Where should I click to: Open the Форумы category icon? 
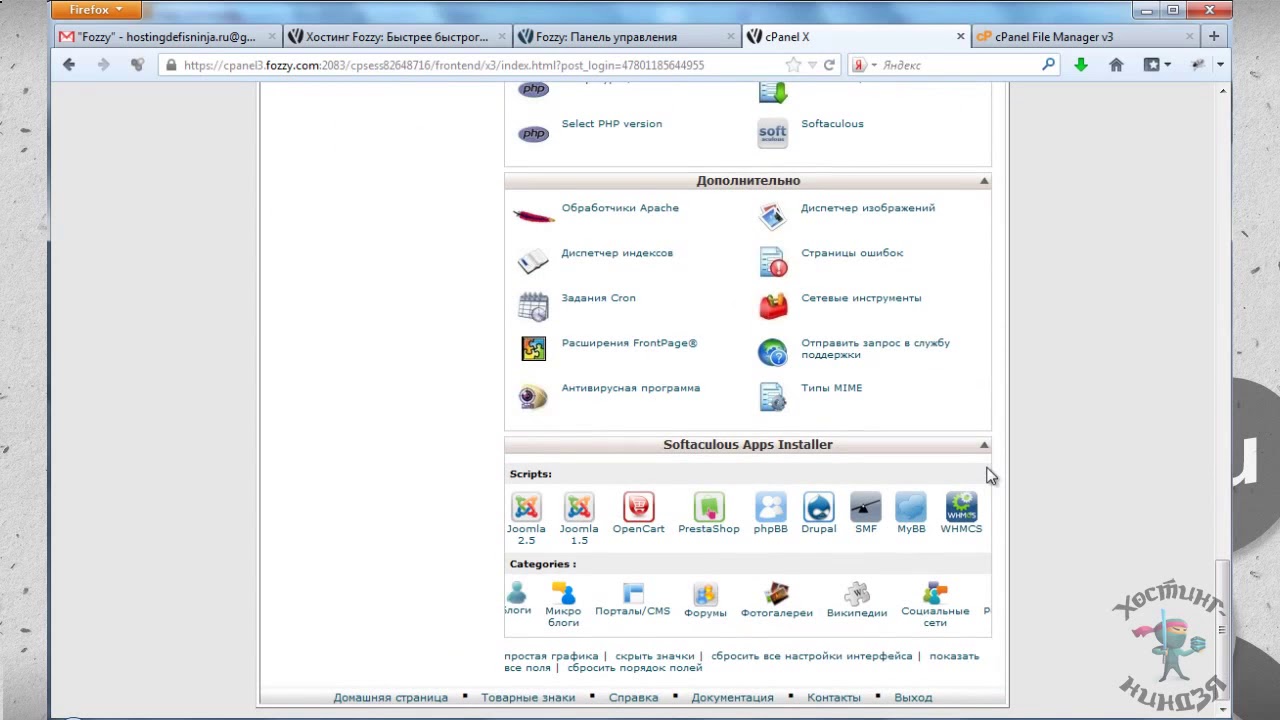(705, 594)
